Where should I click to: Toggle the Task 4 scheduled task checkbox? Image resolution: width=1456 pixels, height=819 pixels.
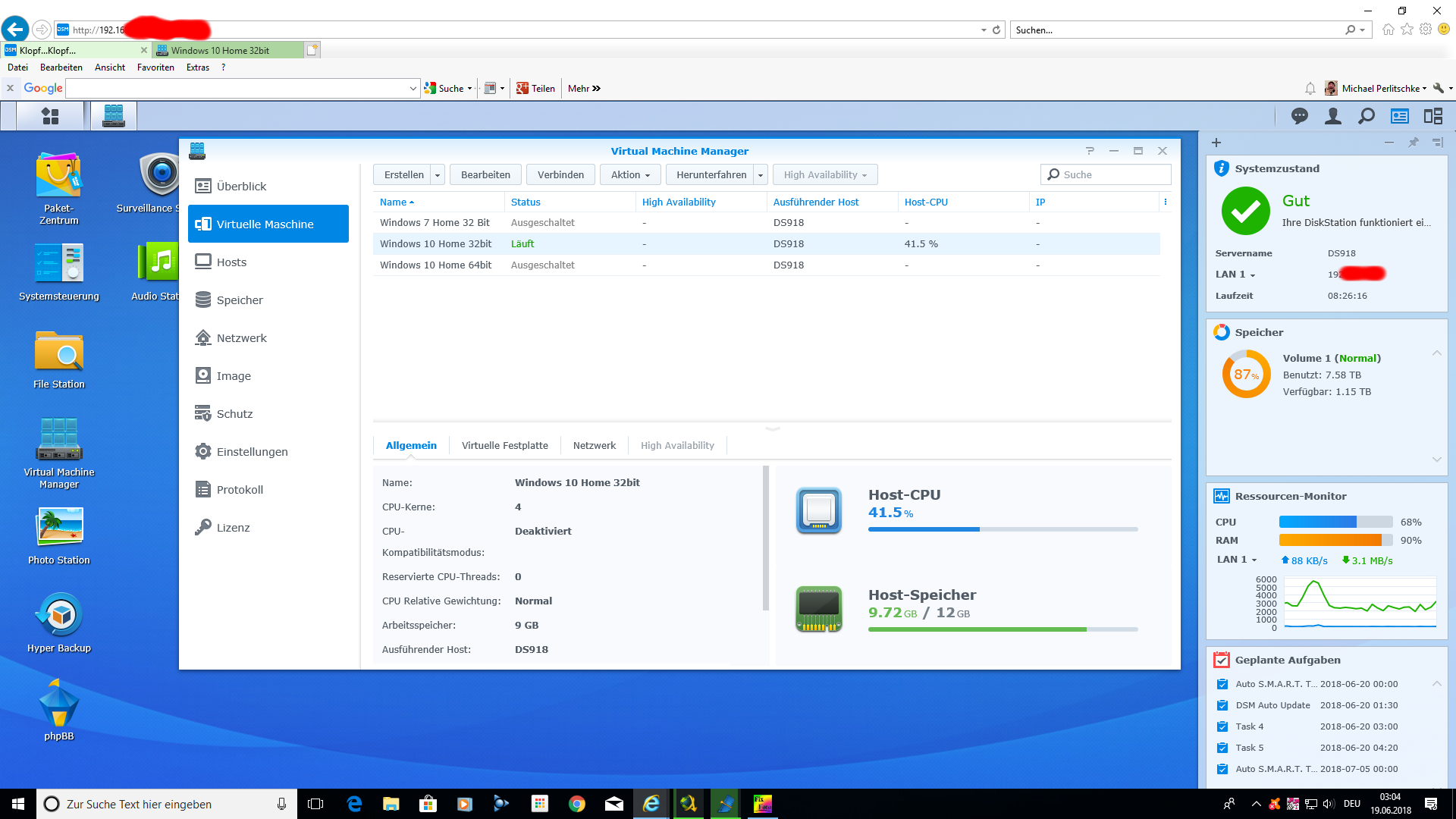(1222, 726)
